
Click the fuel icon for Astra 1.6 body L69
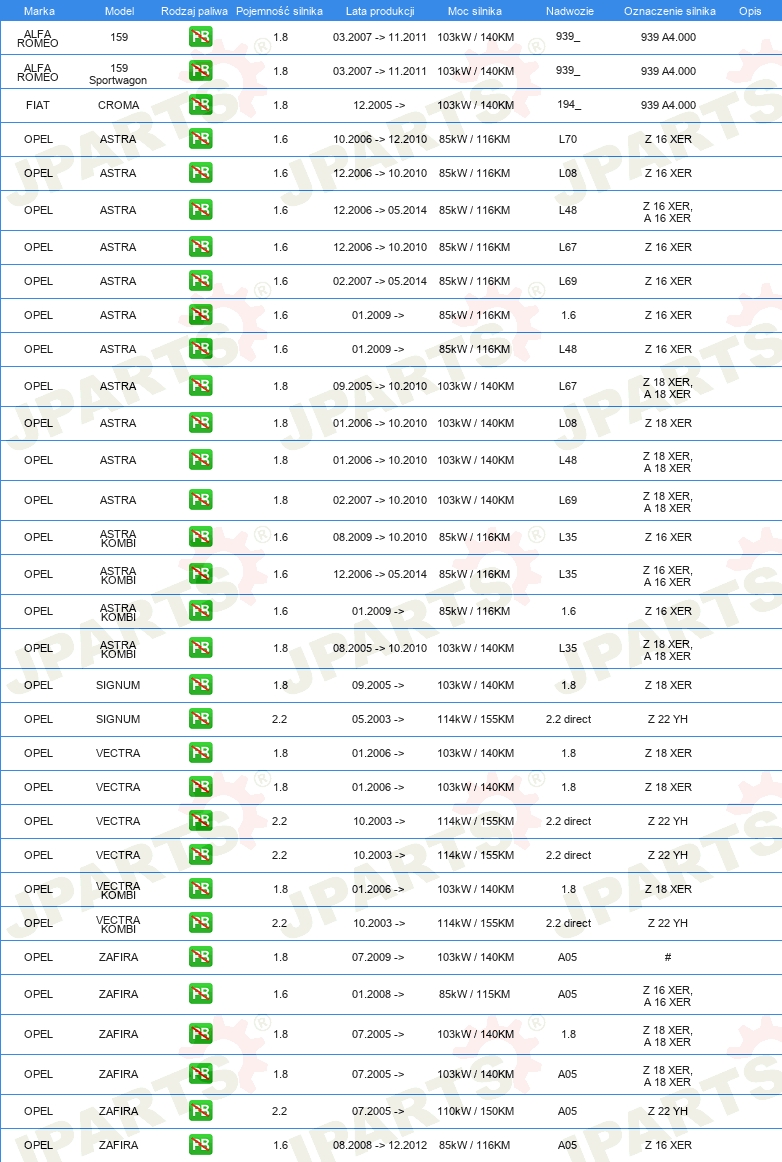pyautogui.click(x=200, y=282)
